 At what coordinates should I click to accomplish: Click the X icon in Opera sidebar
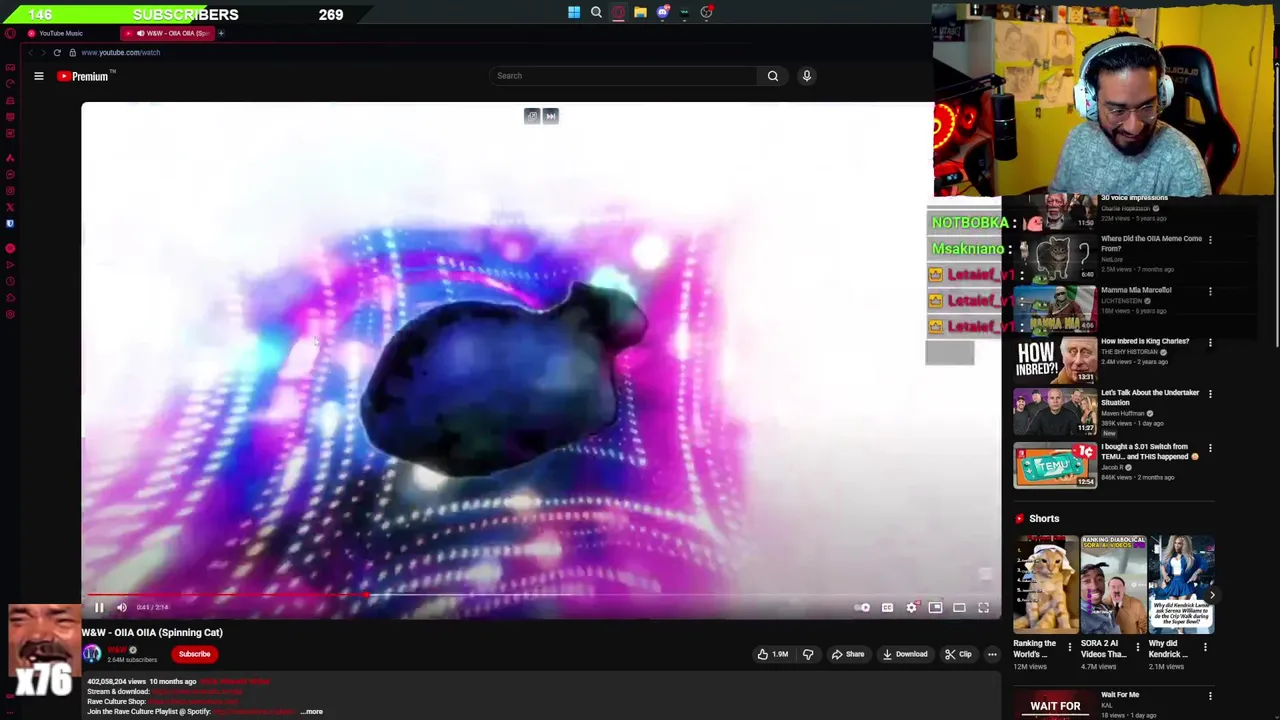click(x=10, y=208)
